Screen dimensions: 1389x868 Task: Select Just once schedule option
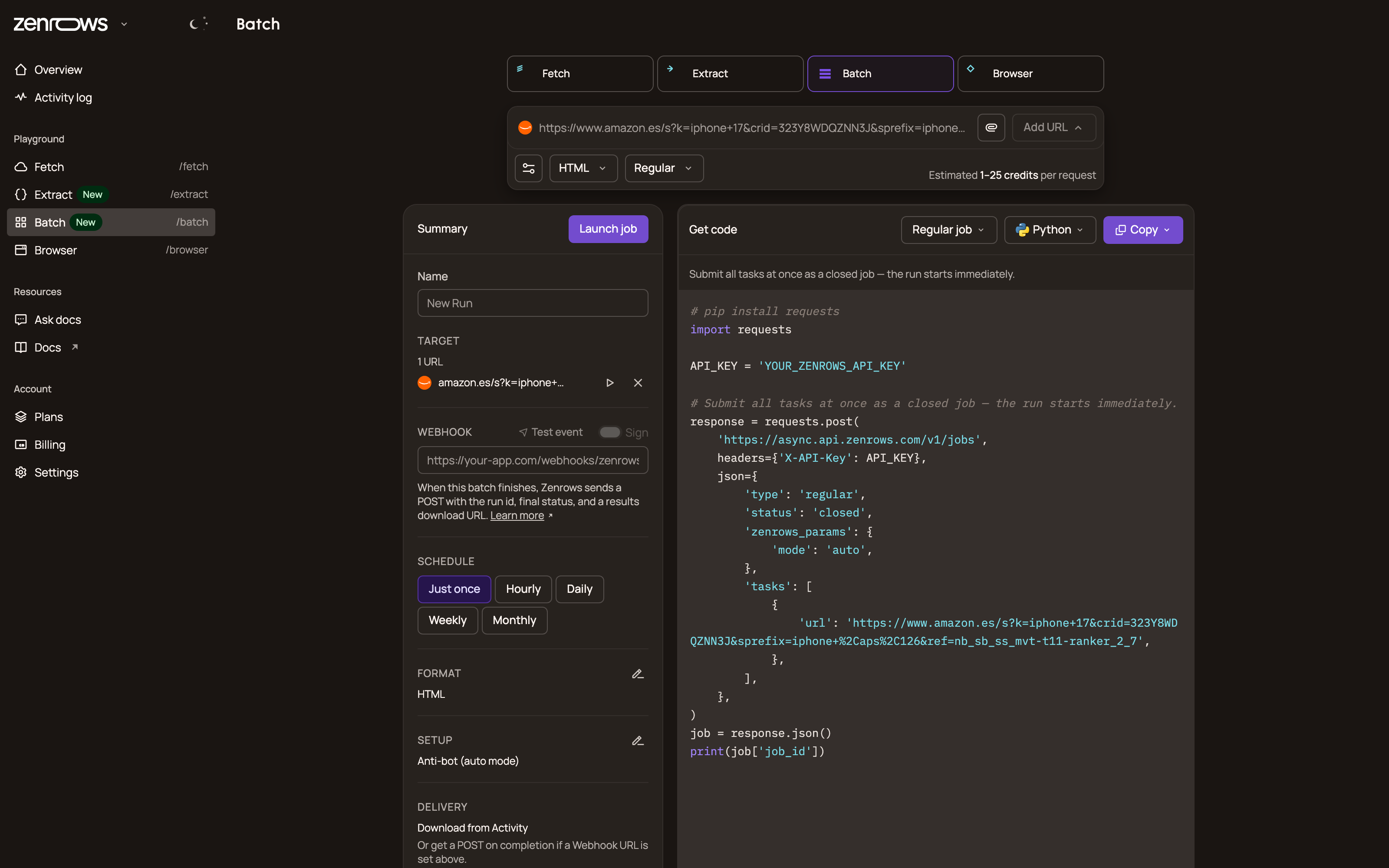coord(454,589)
